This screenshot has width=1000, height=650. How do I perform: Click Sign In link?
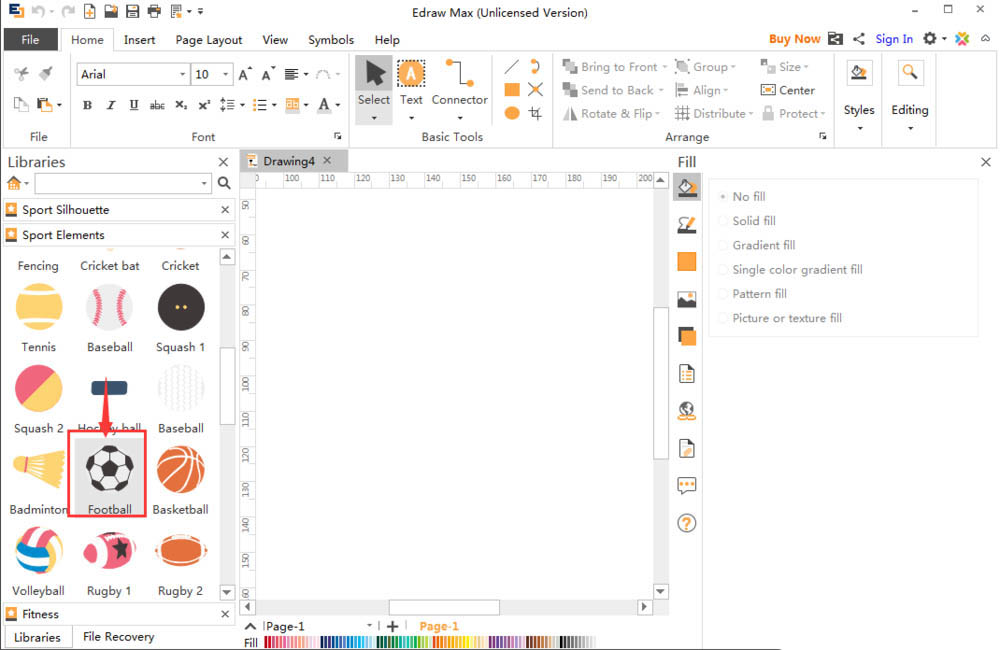pyautogui.click(x=894, y=39)
